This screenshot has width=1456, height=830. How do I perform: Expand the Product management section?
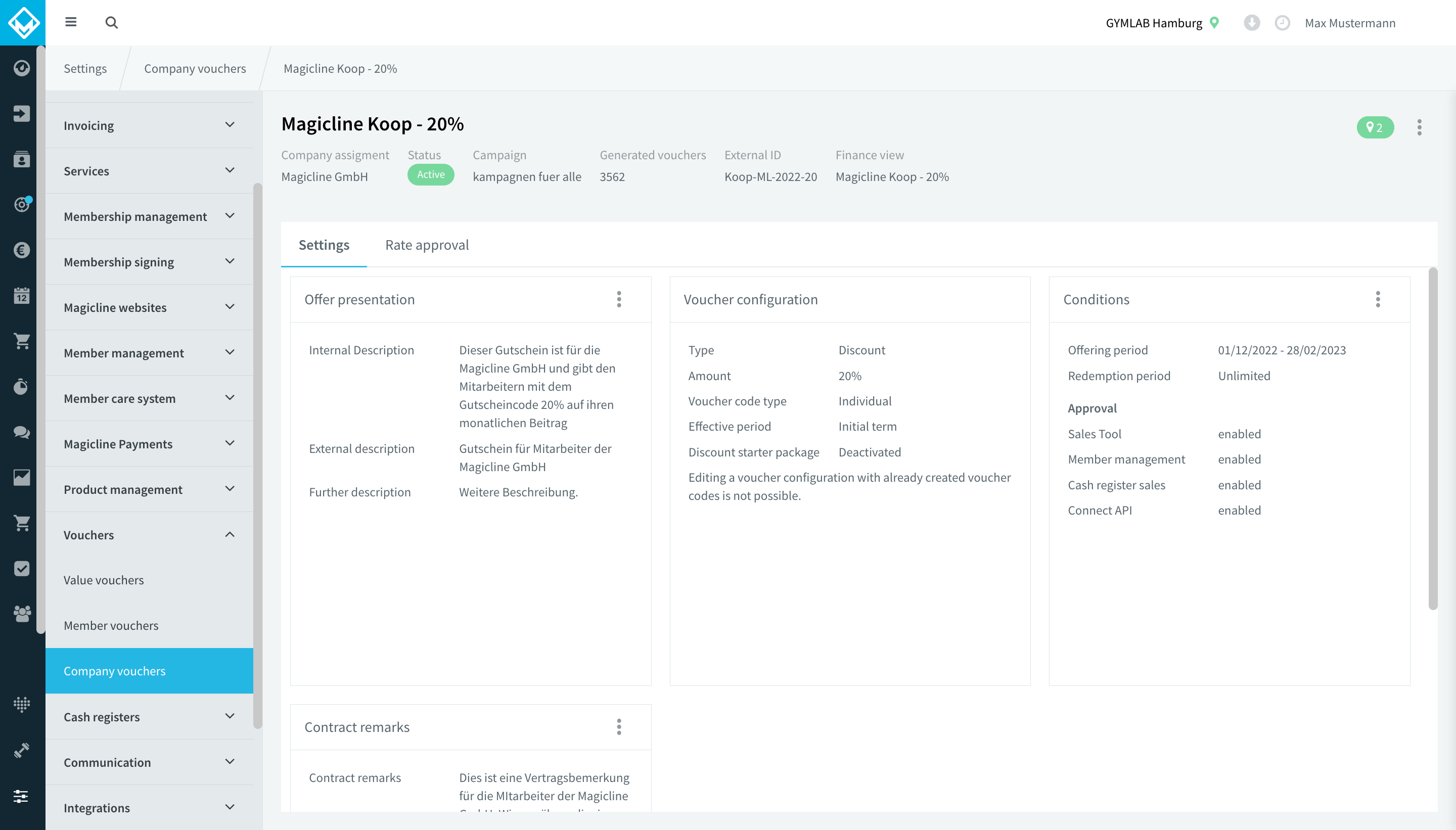(149, 489)
